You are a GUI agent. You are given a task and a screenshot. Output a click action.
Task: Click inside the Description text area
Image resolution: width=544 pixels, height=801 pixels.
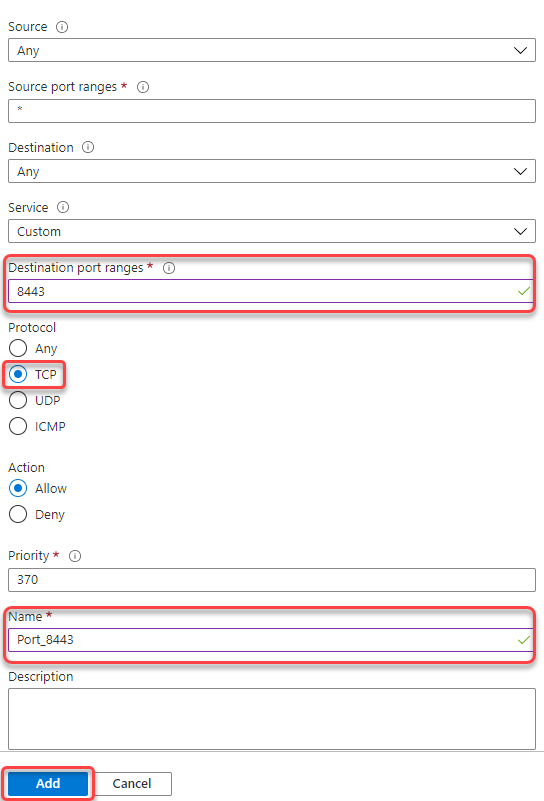pos(272,719)
